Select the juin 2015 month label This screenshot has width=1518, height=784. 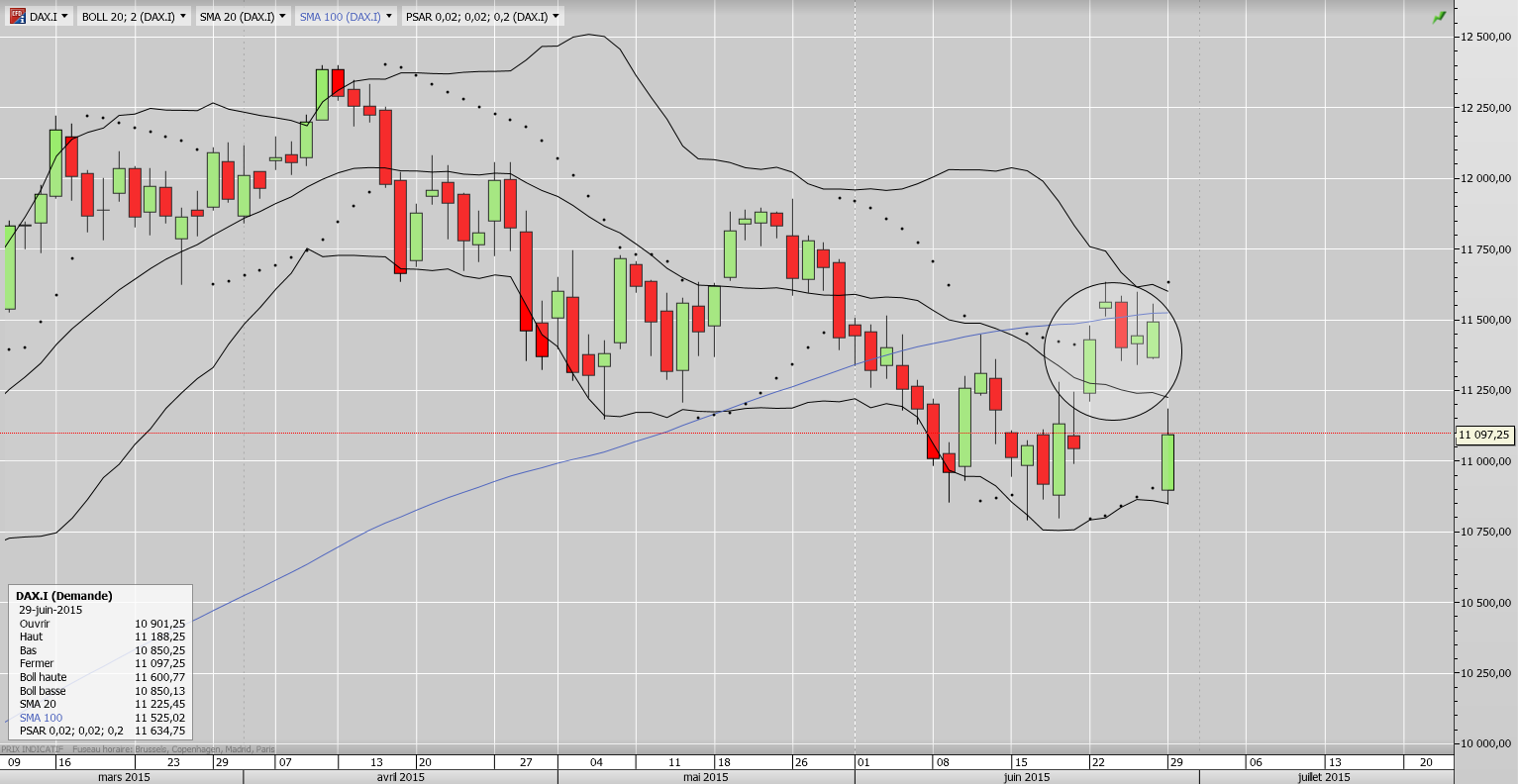click(1027, 777)
